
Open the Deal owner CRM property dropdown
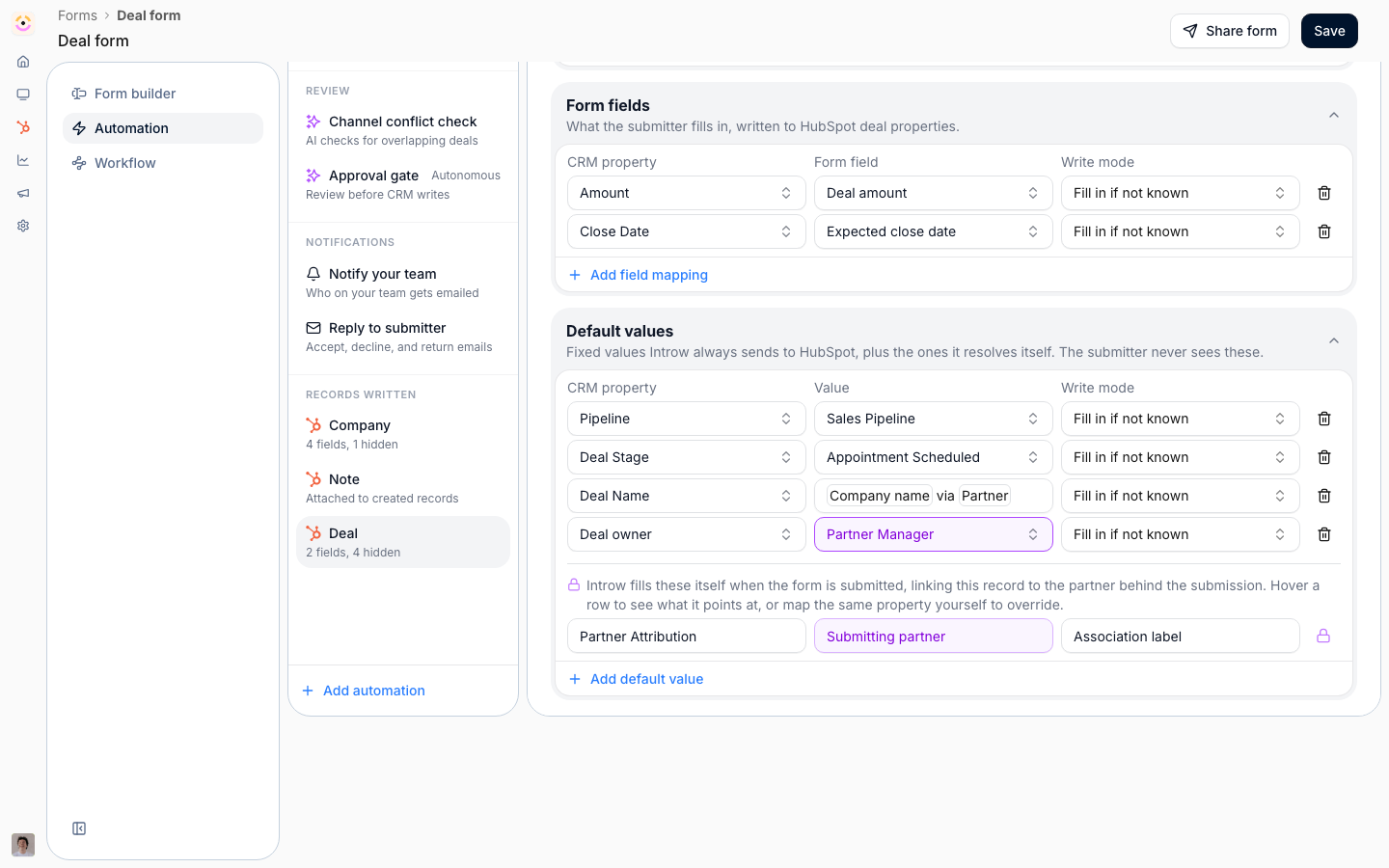point(687,534)
